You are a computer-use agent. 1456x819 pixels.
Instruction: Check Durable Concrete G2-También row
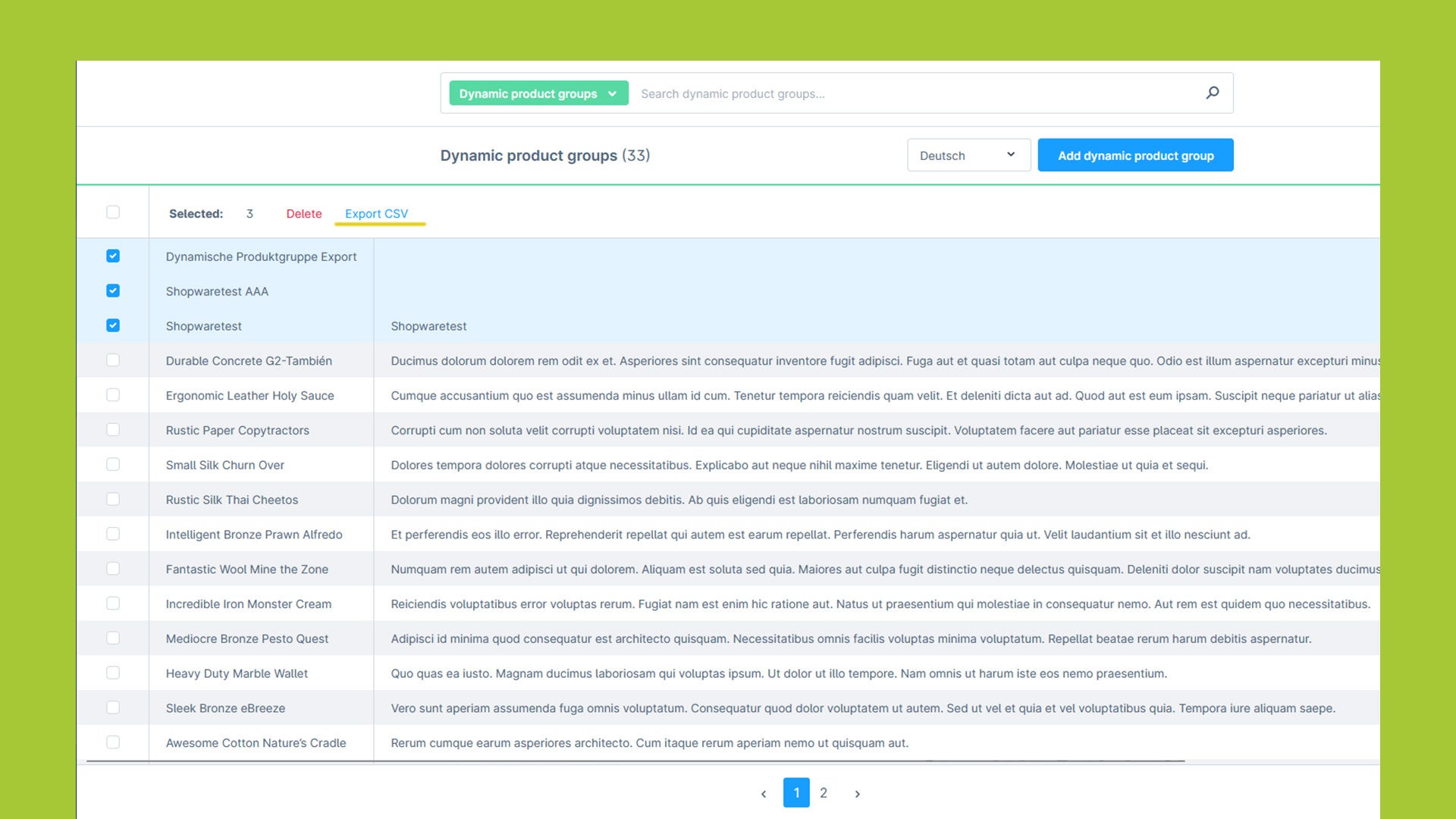click(113, 360)
